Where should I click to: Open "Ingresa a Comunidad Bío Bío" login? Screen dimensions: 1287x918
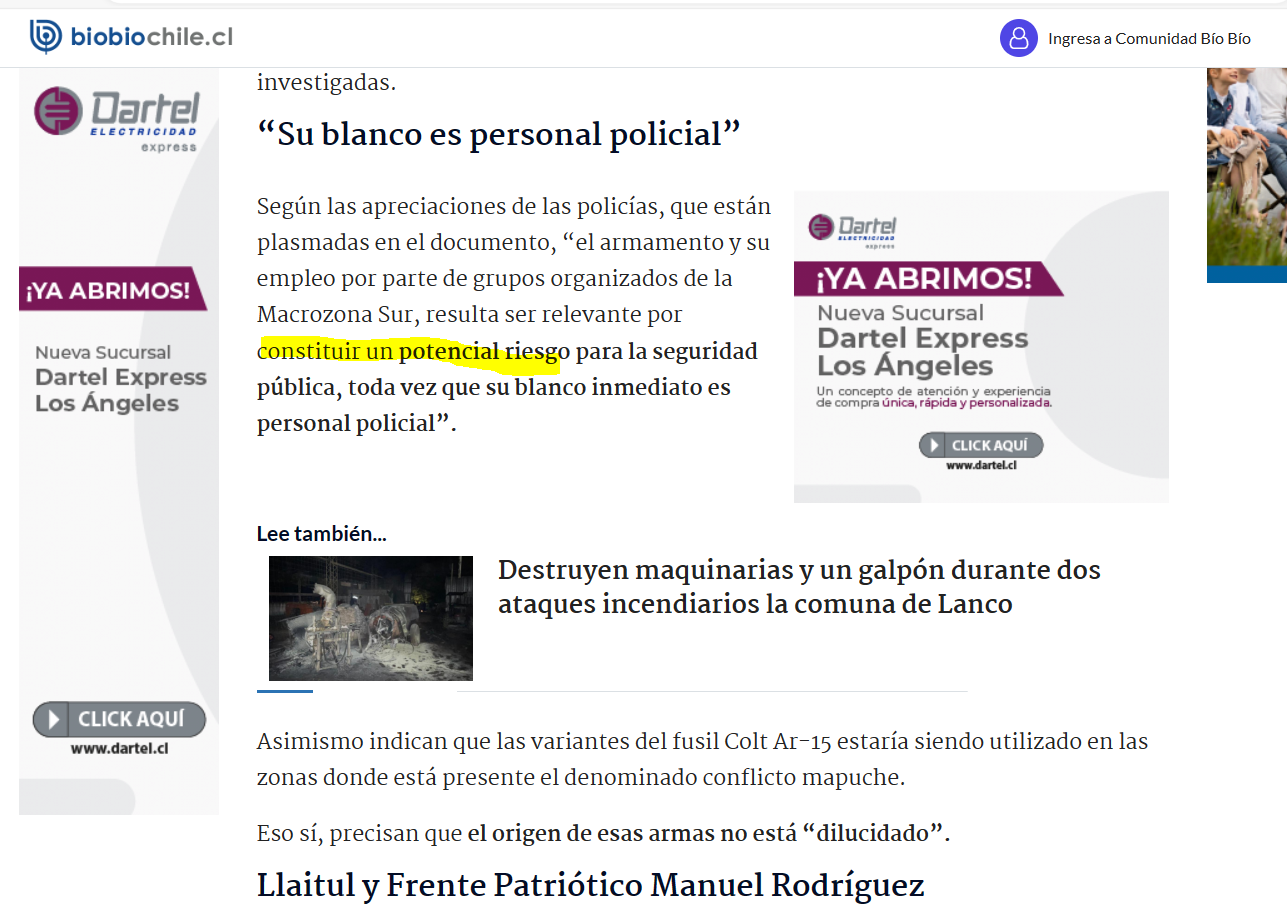1149,39
